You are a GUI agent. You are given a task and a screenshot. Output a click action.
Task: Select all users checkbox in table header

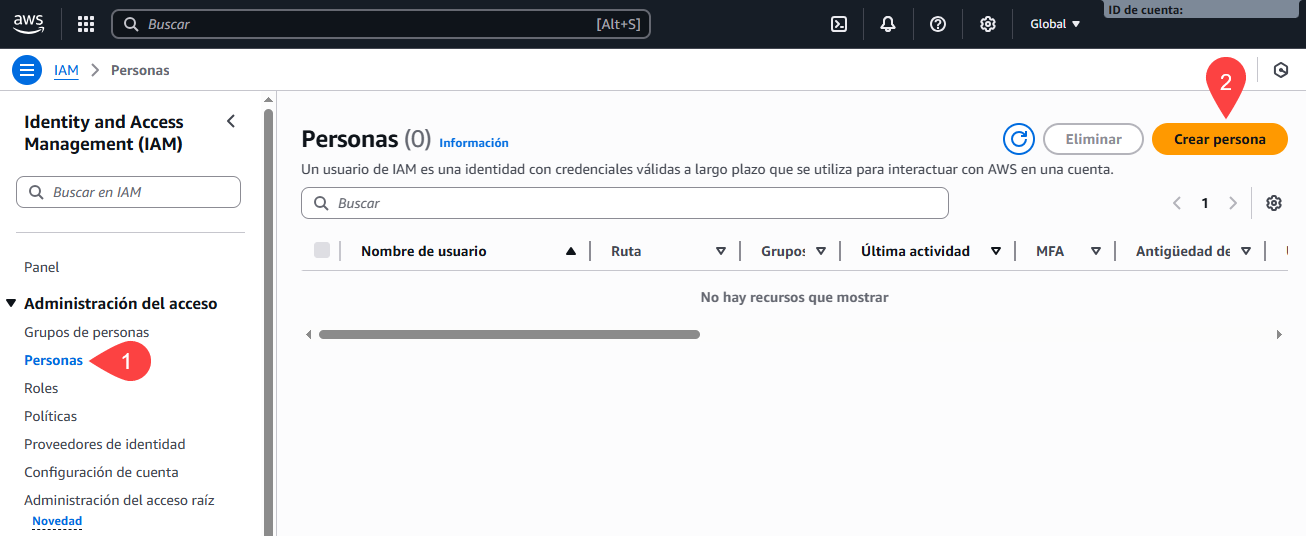(x=322, y=250)
